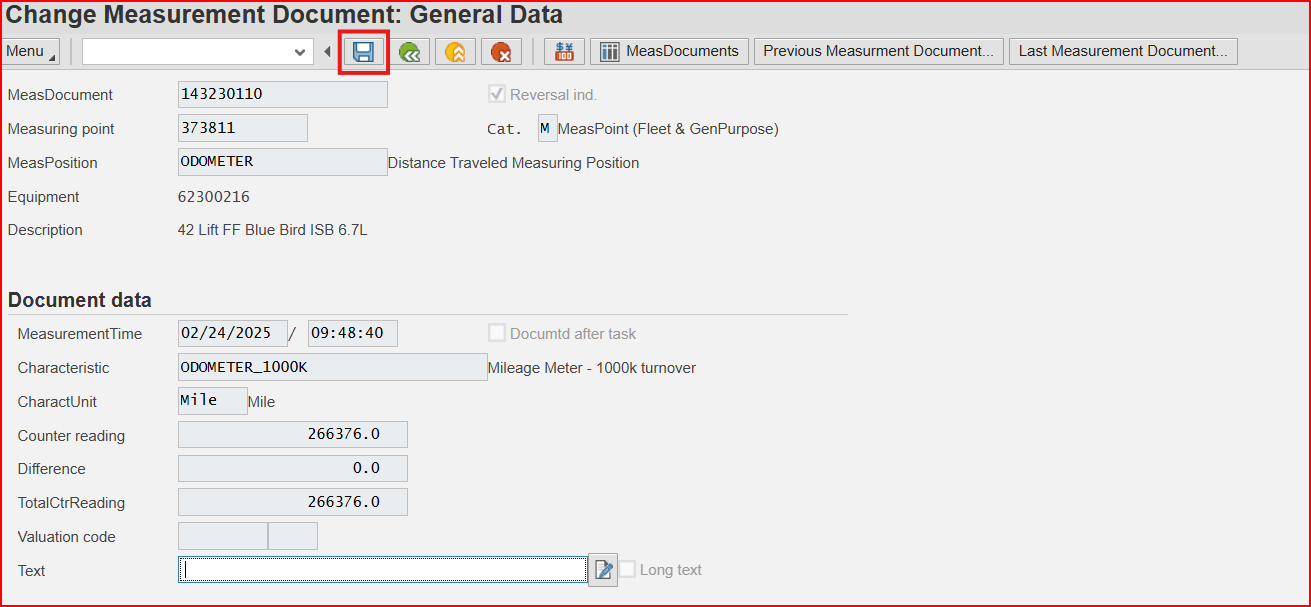
Task: Click the MeasurementTime label
Action: 80,334
